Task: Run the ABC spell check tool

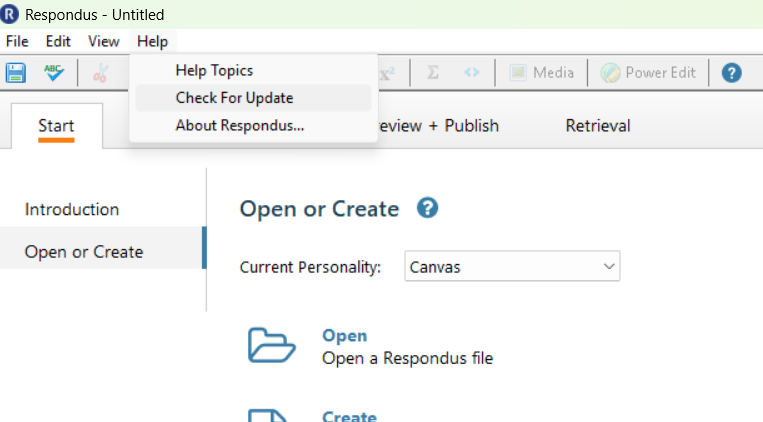Action: click(x=54, y=73)
